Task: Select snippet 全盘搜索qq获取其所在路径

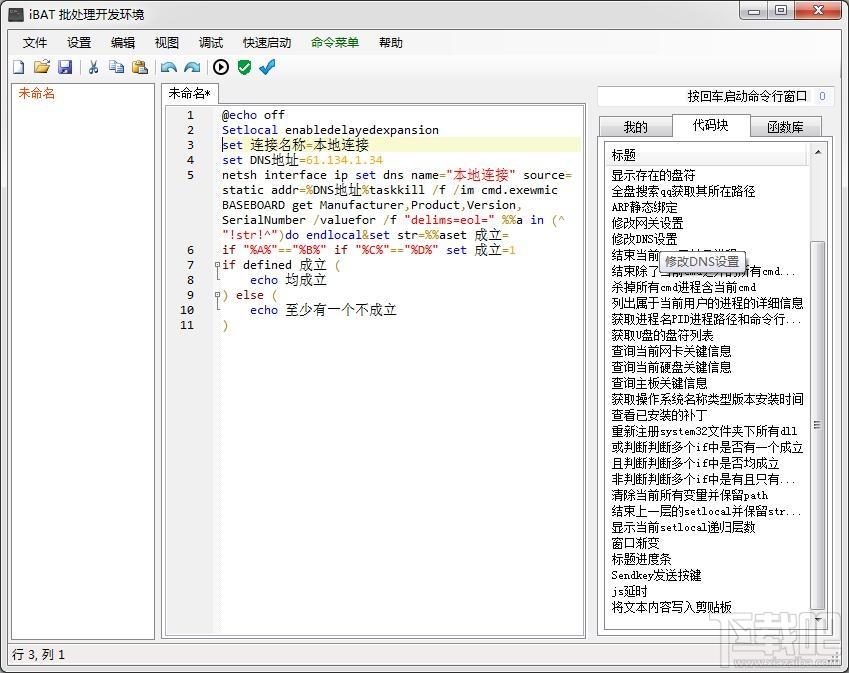Action: [683, 191]
